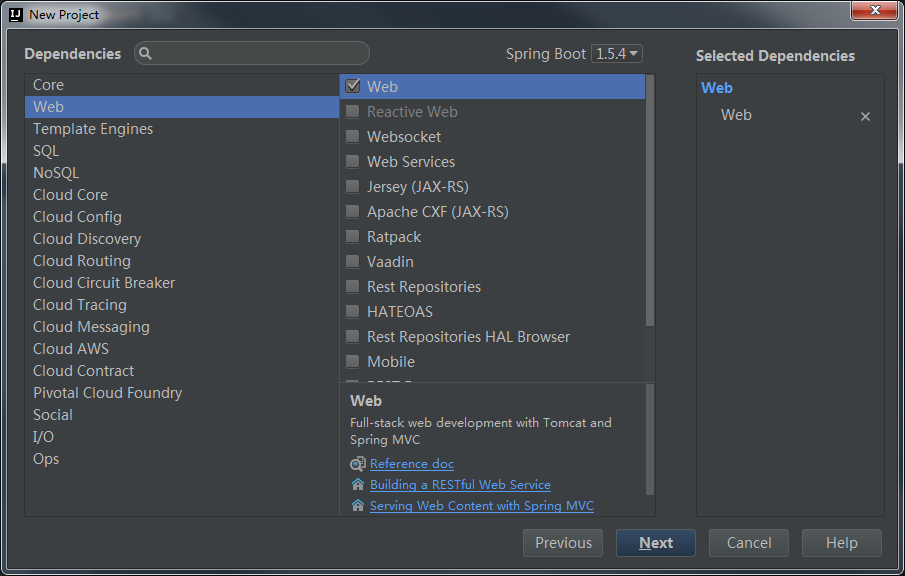Uncheck the Web dependency checkbox
Image resolution: width=905 pixels, height=576 pixels.
coord(353,86)
